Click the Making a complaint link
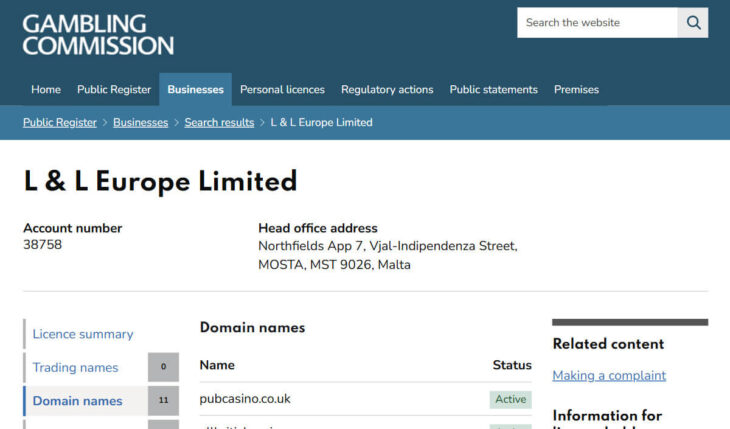The height and width of the screenshot is (429, 730). 609,375
